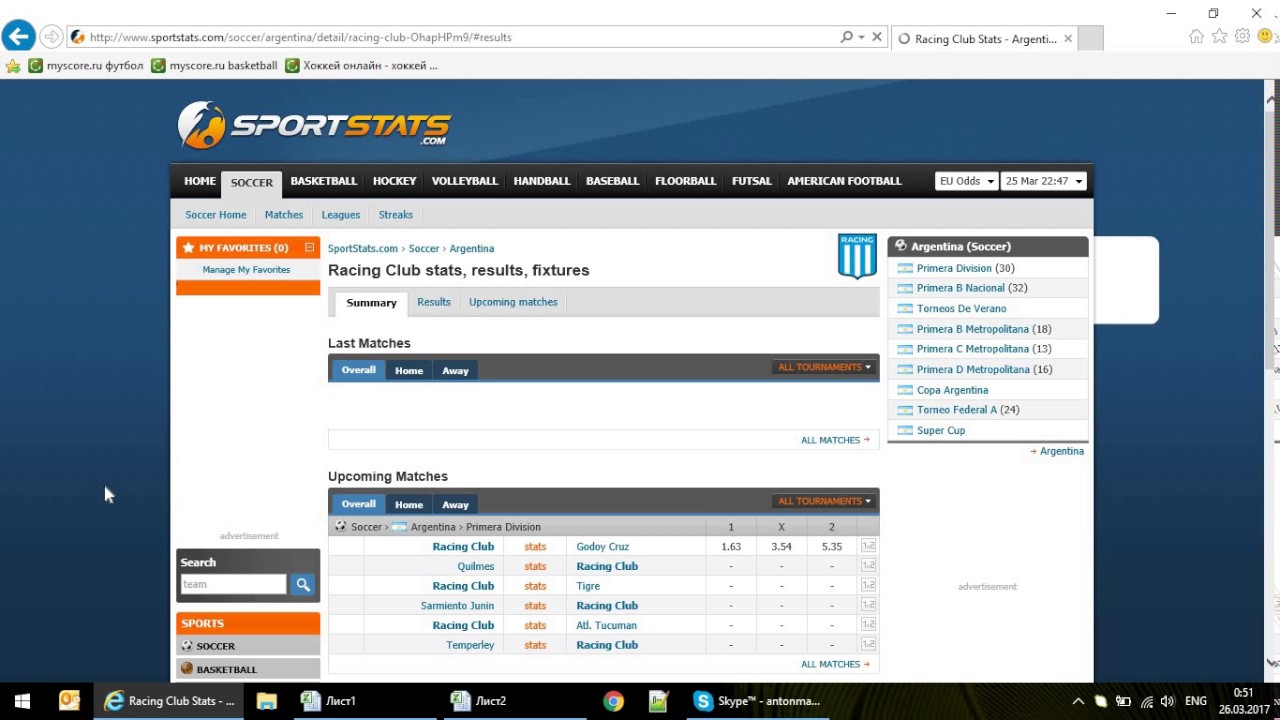Show hidden system tray icons
Image resolution: width=1280 pixels, height=720 pixels.
1078,701
